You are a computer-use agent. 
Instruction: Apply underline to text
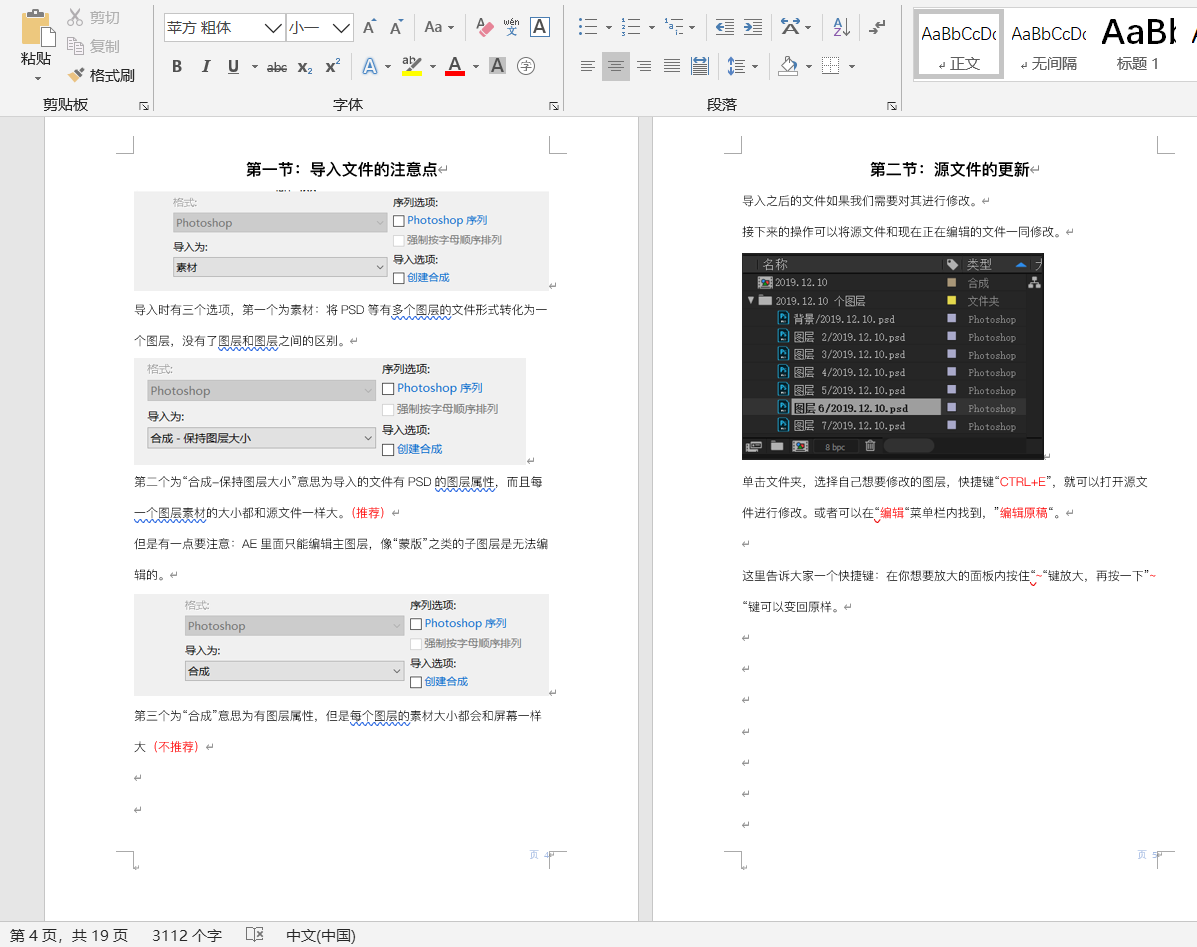pos(234,66)
